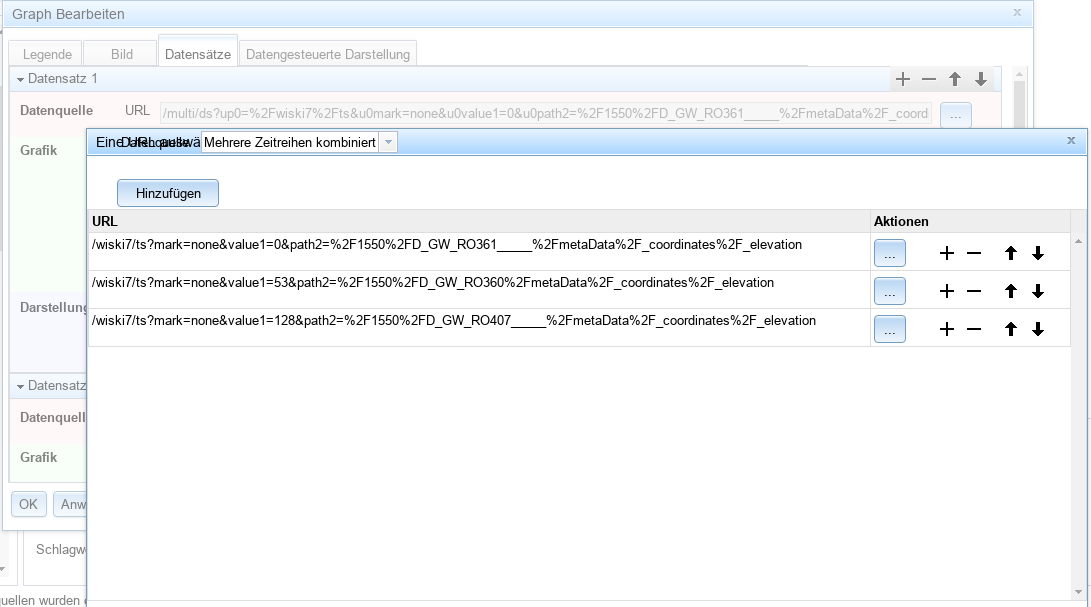
Task: Open the browse button for the RO361 URL row
Action: click(x=889, y=254)
